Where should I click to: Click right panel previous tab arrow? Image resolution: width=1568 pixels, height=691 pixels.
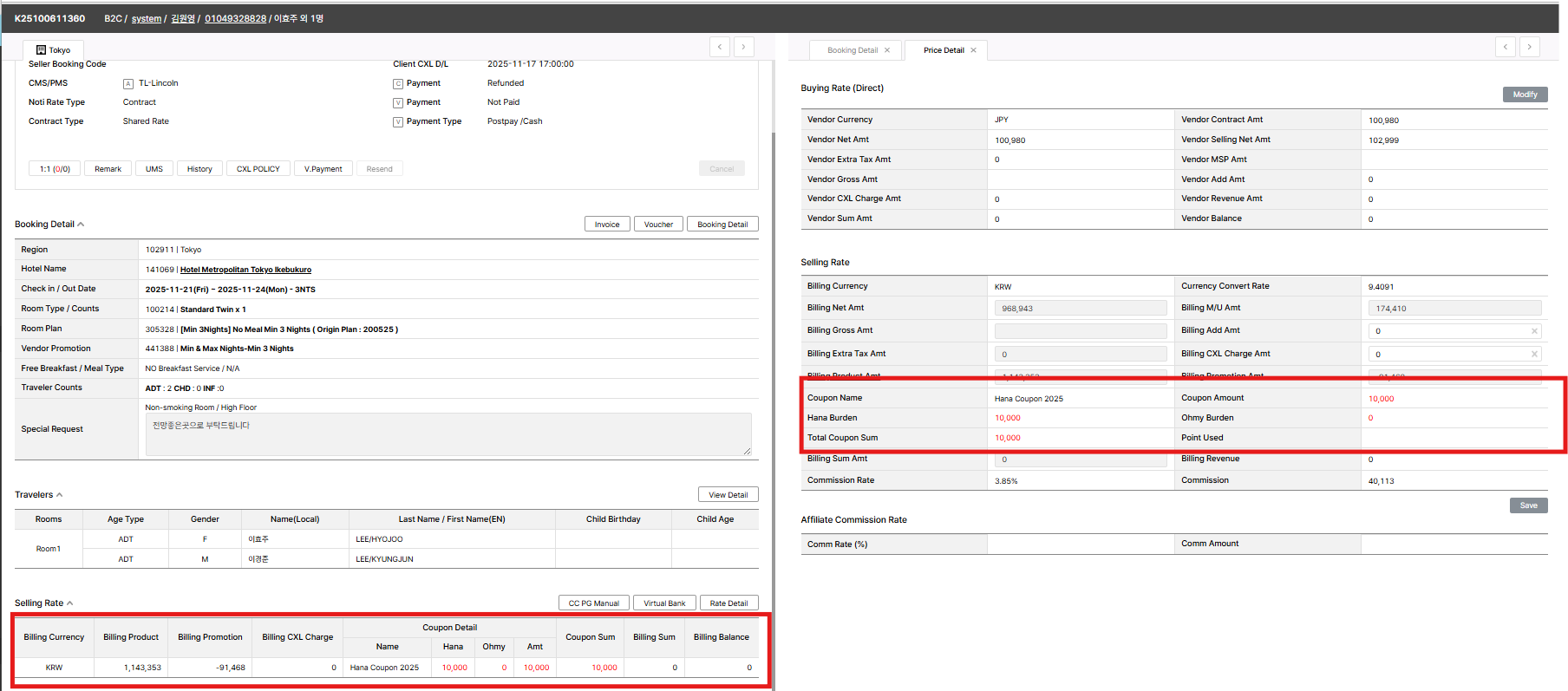pos(1506,47)
